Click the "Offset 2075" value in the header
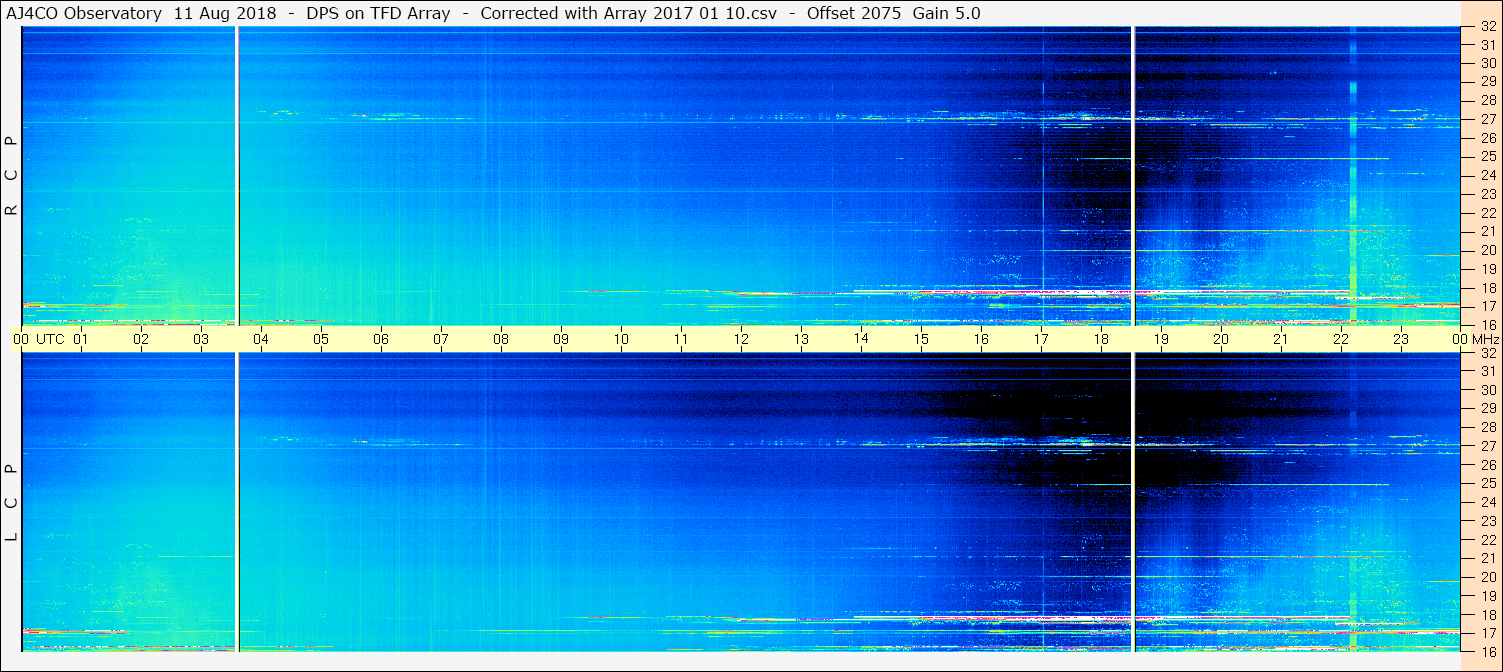1503x672 pixels. point(852,14)
